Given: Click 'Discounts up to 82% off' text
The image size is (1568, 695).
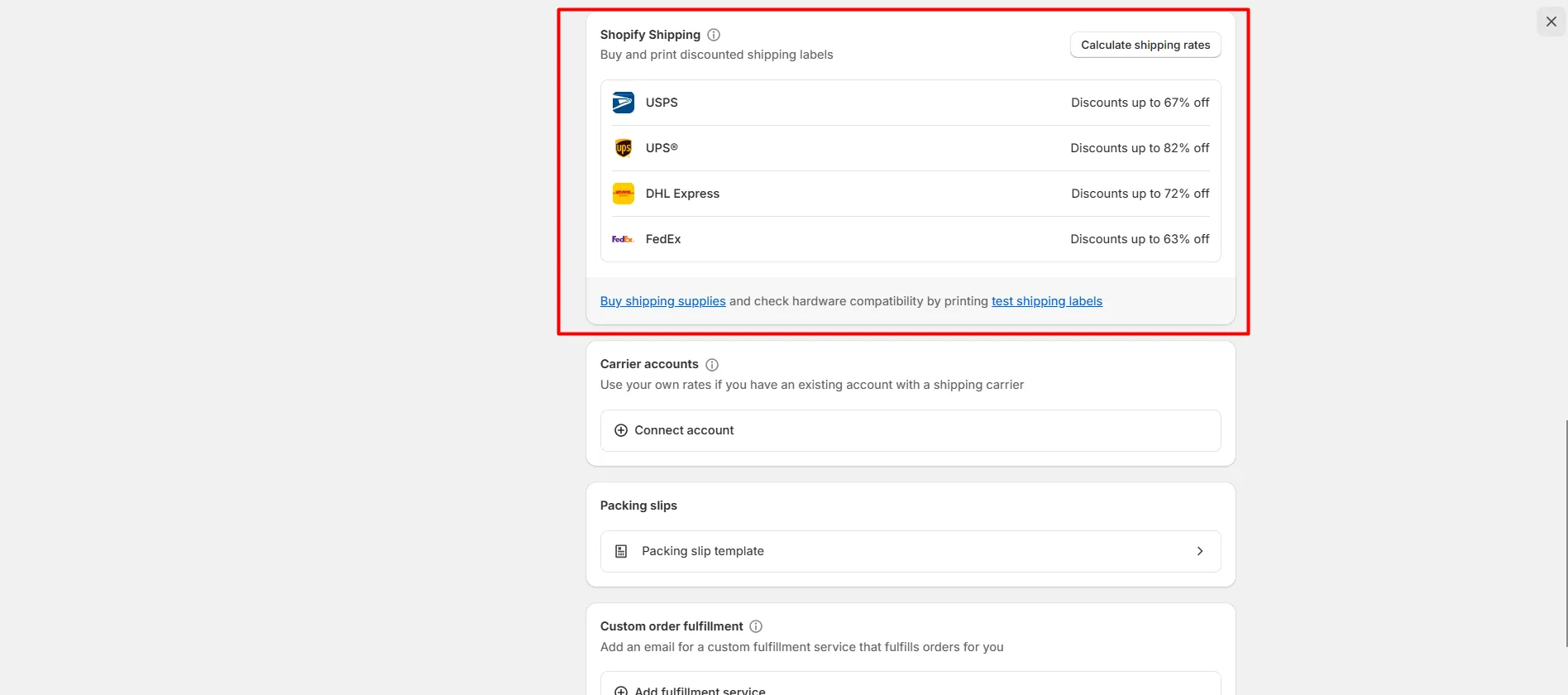Looking at the screenshot, I should pyautogui.click(x=1140, y=148).
